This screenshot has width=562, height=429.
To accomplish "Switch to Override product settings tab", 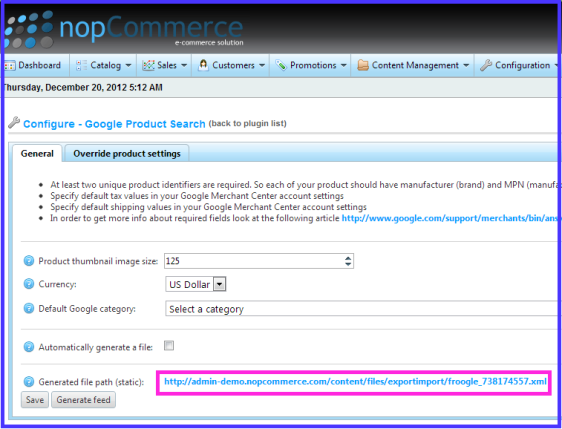I will point(127,153).
